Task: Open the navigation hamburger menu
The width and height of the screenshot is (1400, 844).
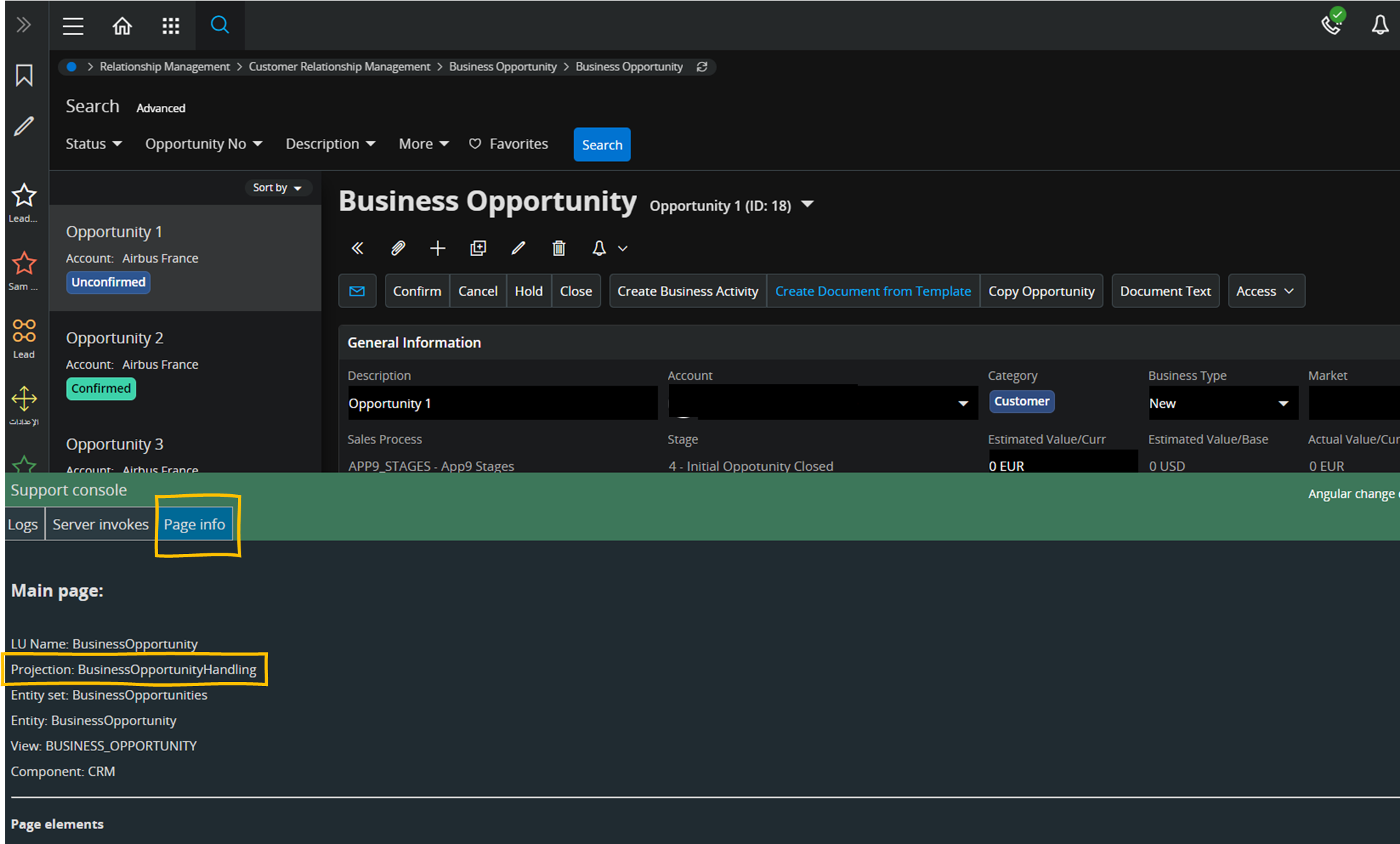Action: click(72, 26)
